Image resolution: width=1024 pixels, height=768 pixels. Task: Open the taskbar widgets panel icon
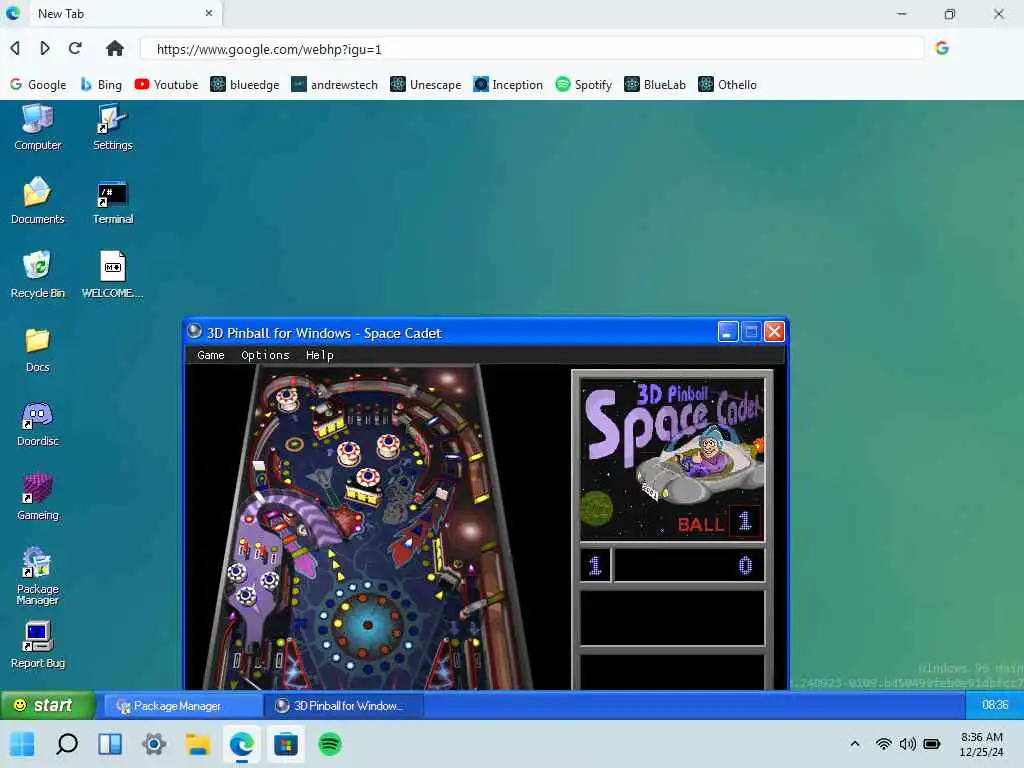(110, 744)
